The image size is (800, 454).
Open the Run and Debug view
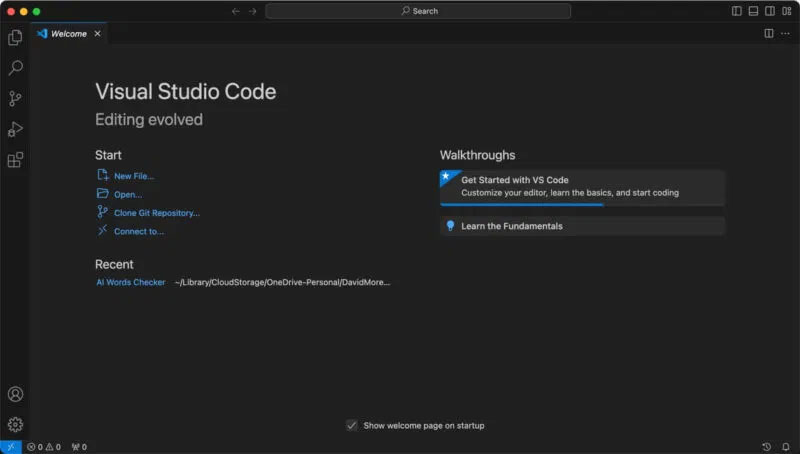(x=15, y=129)
